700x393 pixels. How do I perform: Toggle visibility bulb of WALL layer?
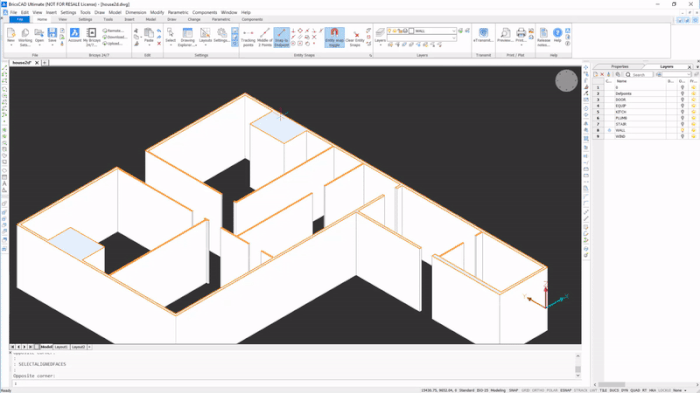(682, 130)
